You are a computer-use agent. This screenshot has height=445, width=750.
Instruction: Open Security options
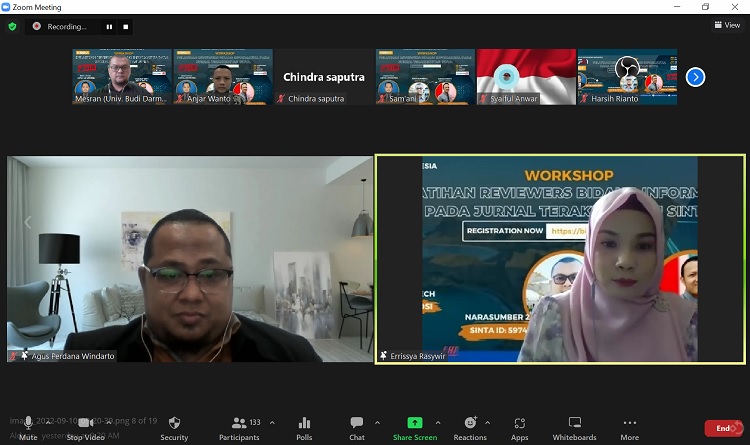pyautogui.click(x=174, y=428)
